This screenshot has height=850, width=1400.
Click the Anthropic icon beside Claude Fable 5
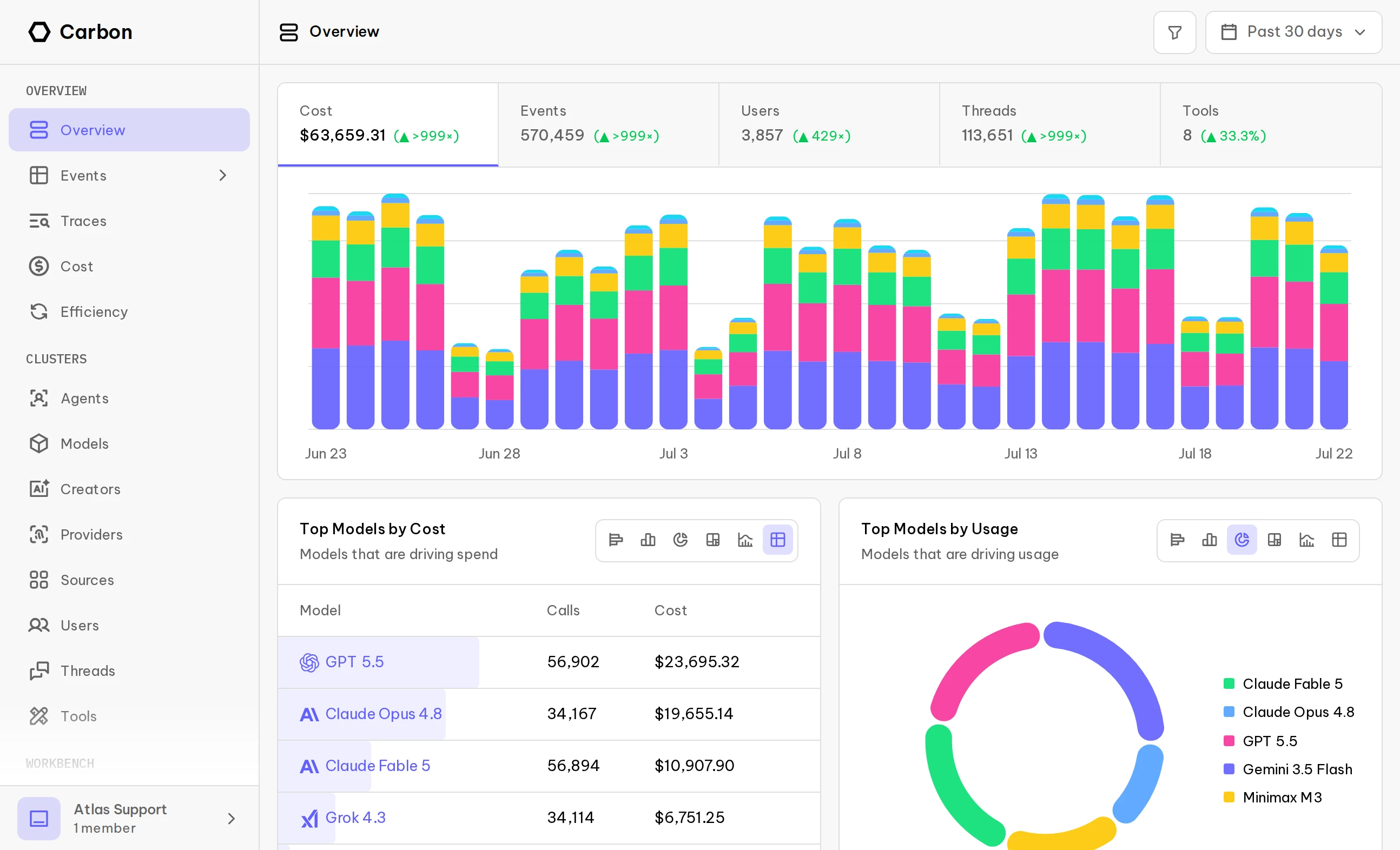pos(309,767)
